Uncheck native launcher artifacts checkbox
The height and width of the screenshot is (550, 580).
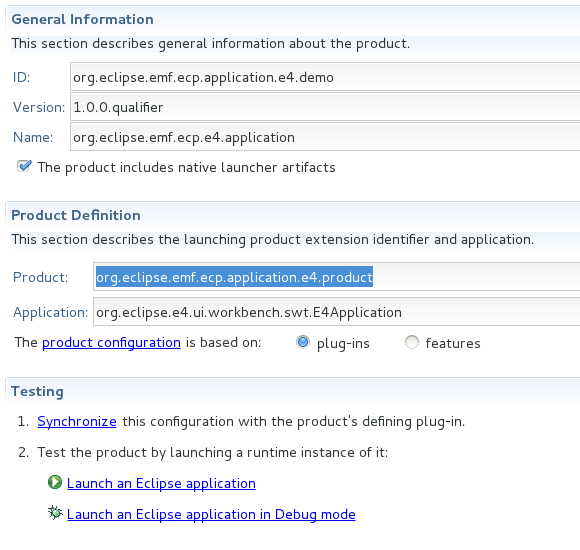(x=24, y=166)
